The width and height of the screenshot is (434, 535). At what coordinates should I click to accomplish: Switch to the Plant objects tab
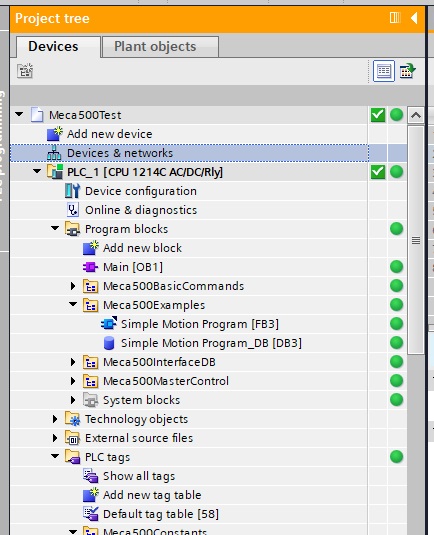point(160,47)
